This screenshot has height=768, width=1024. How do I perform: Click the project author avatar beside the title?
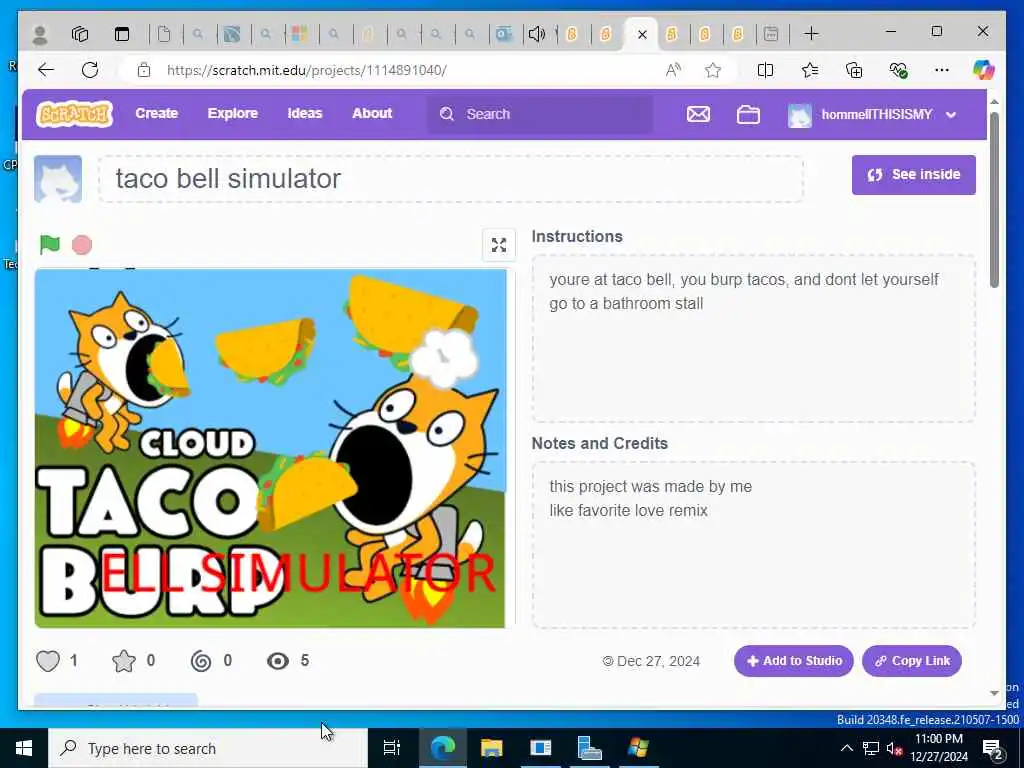pyautogui.click(x=58, y=179)
